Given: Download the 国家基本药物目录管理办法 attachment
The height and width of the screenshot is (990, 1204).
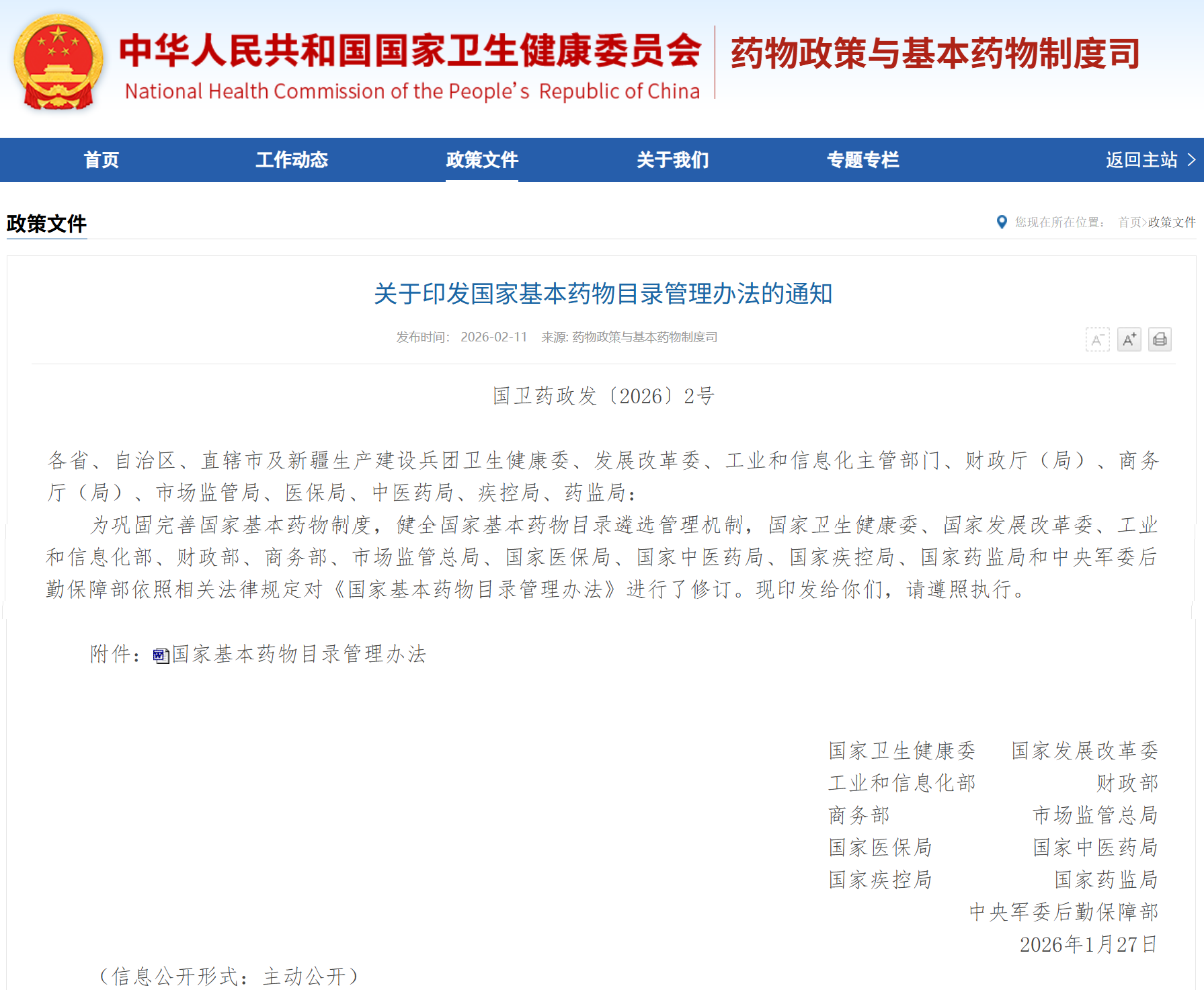Looking at the screenshot, I should coord(299,654).
